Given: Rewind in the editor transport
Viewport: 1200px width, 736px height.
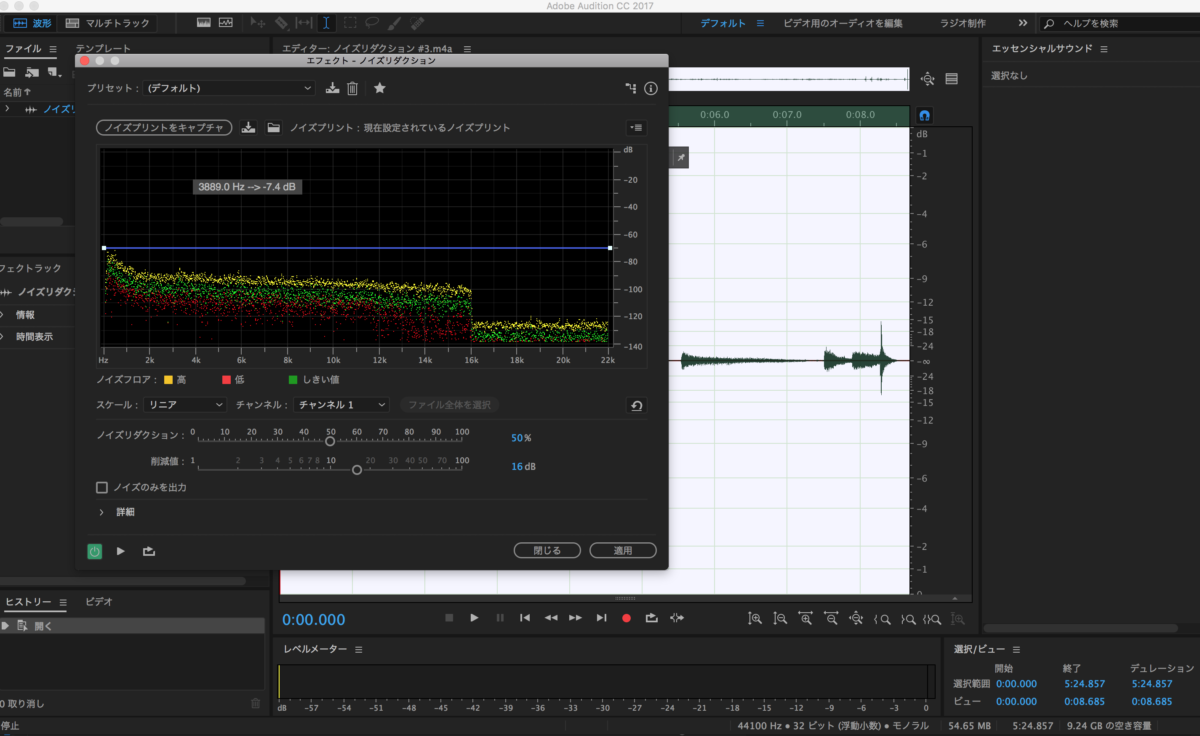Looking at the screenshot, I should coord(551,618).
